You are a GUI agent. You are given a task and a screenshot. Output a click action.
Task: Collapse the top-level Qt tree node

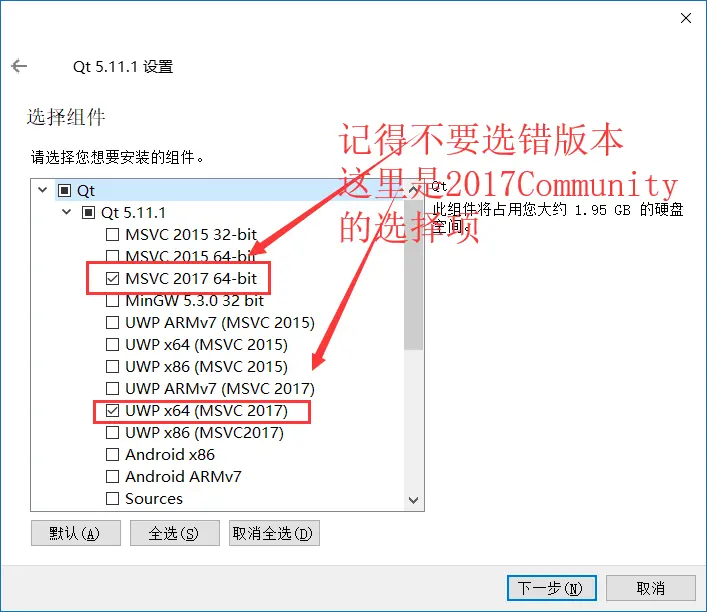(x=42, y=190)
